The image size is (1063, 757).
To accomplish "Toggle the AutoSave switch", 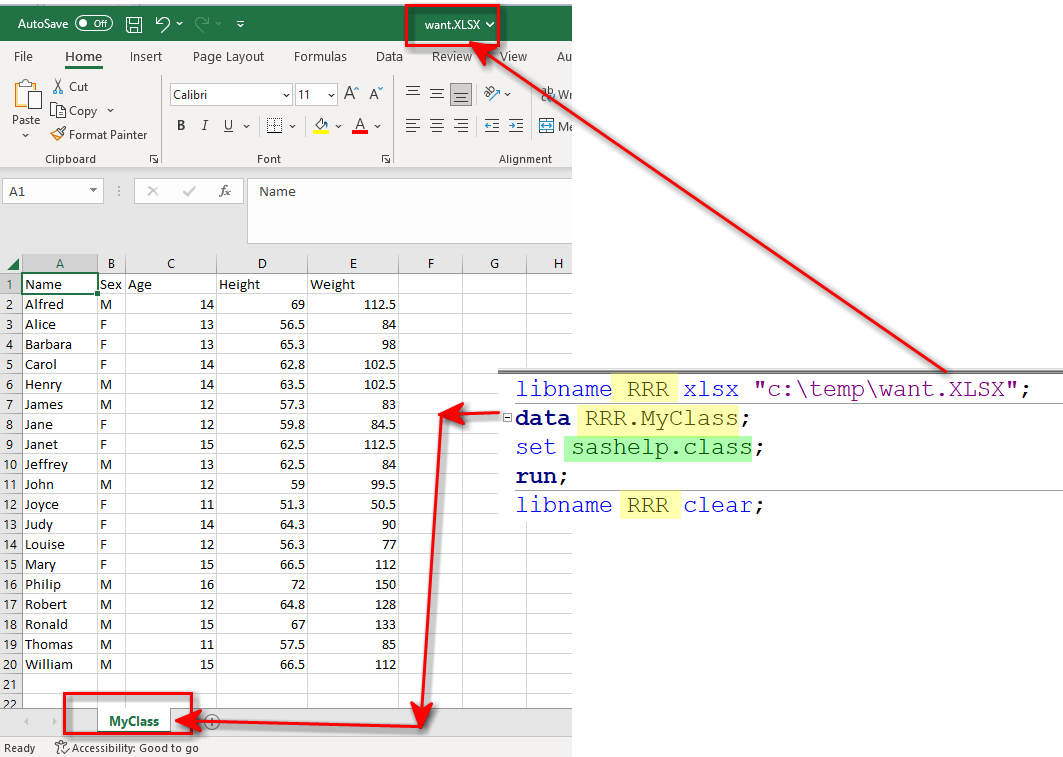I will tap(94, 23).
